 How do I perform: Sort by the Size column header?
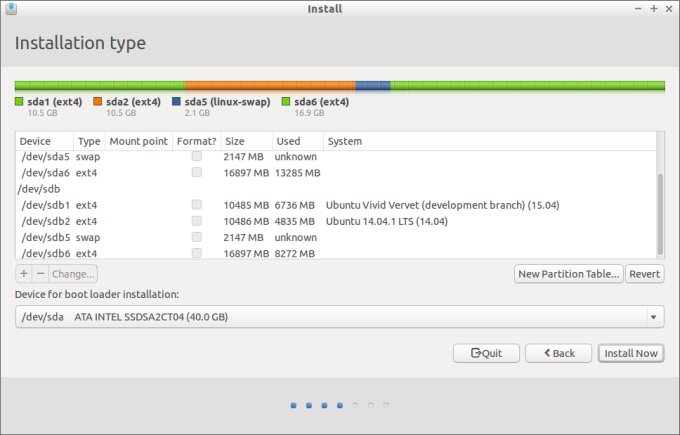click(245, 141)
